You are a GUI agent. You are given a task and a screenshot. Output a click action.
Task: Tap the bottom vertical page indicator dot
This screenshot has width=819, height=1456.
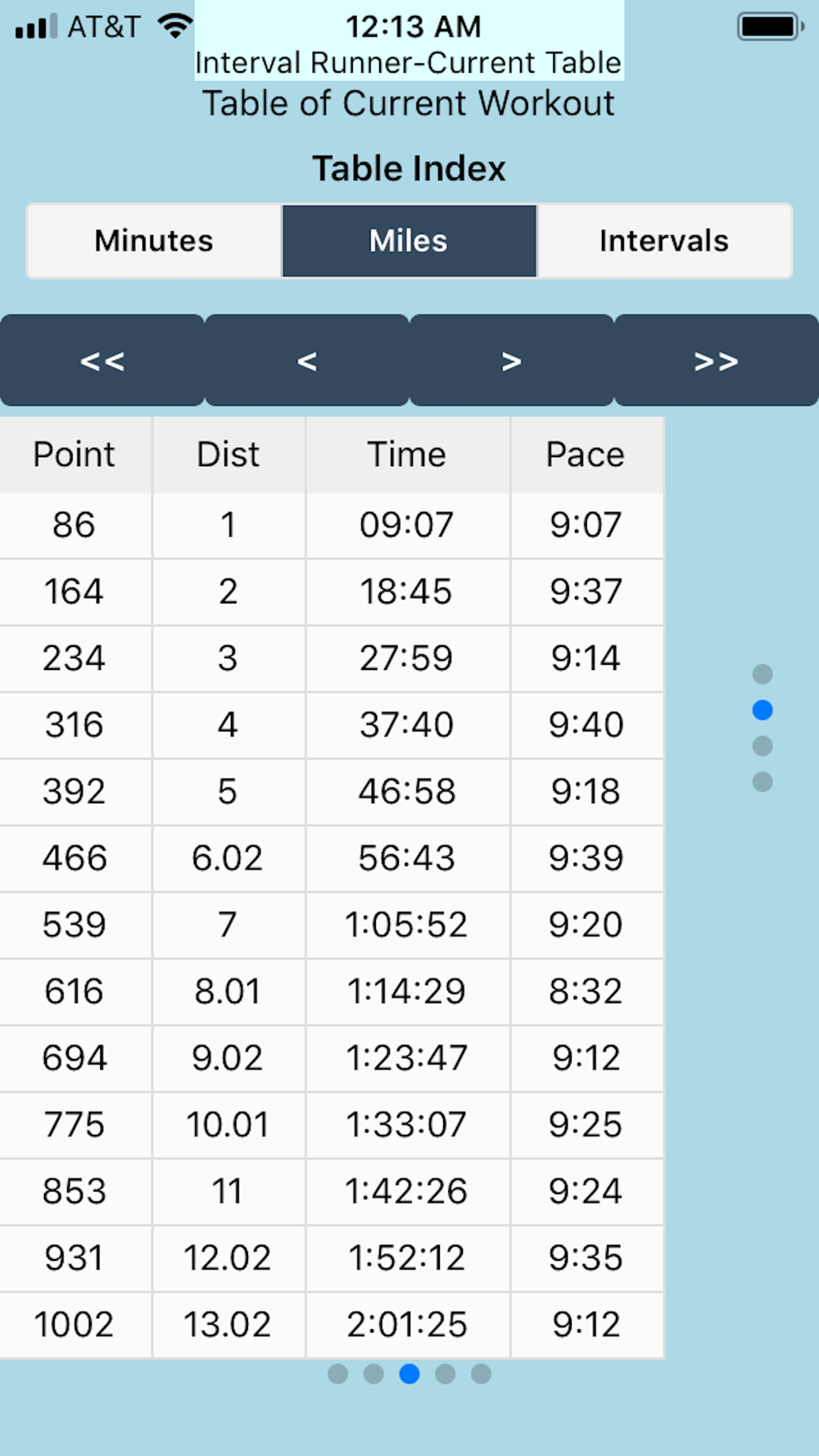[762, 782]
